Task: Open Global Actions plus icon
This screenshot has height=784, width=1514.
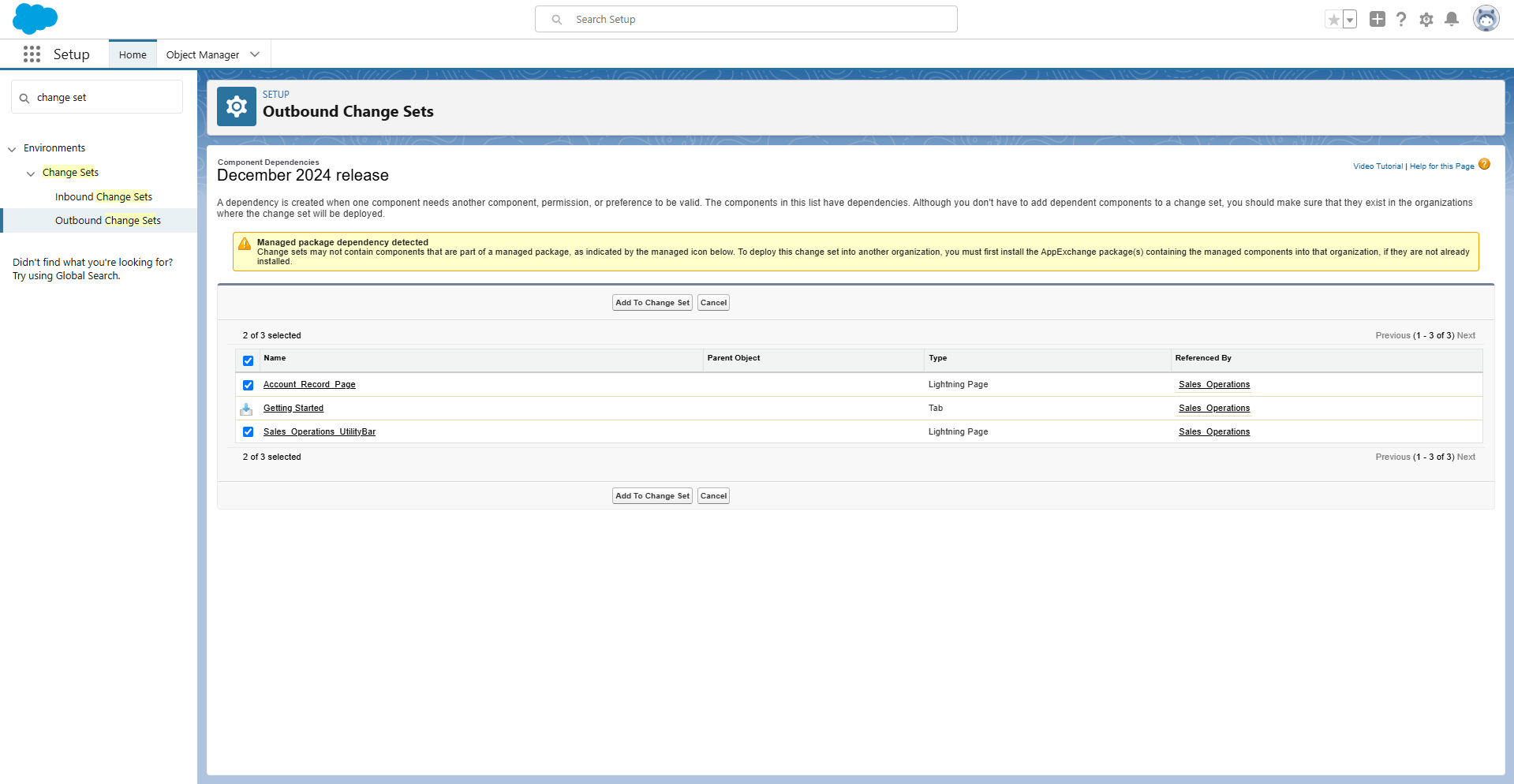Action: (x=1377, y=20)
